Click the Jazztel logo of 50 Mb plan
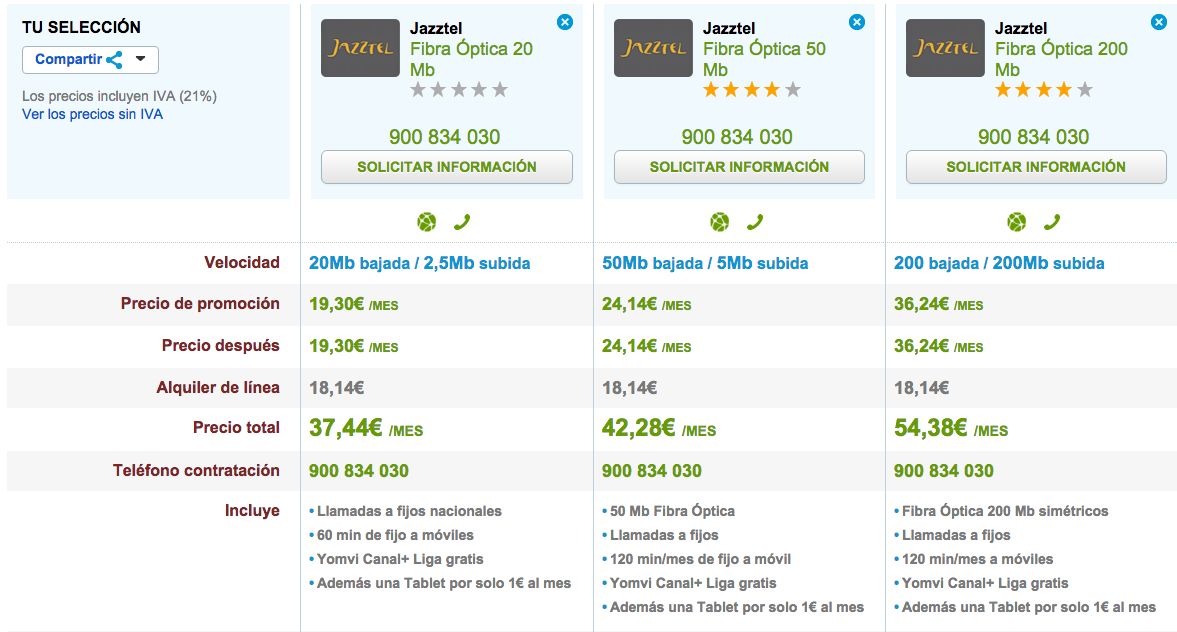Screen dimensions: 1177x632 pyautogui.click(x=653, y=48)
